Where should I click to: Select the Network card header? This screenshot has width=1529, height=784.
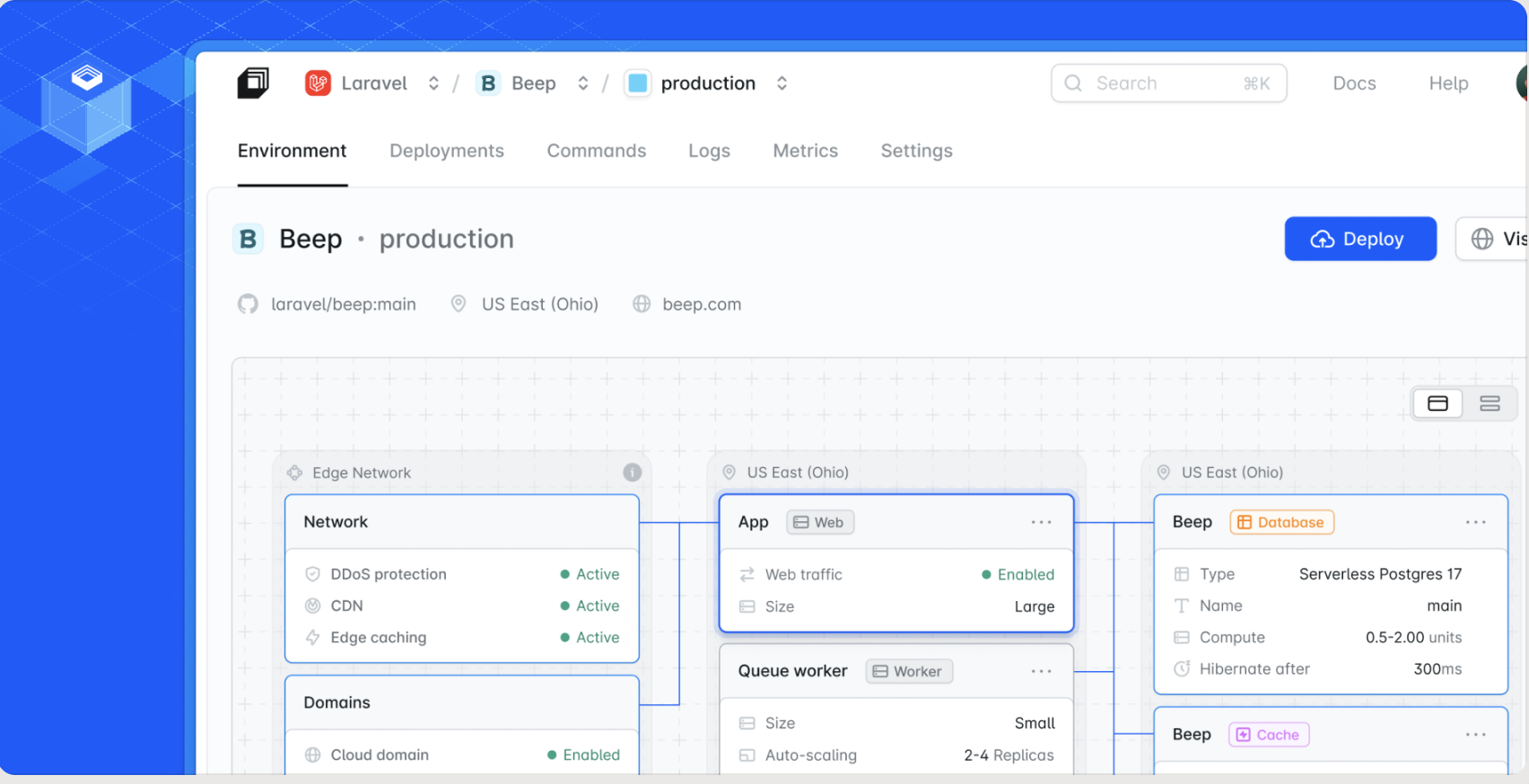tap(462, 522)
